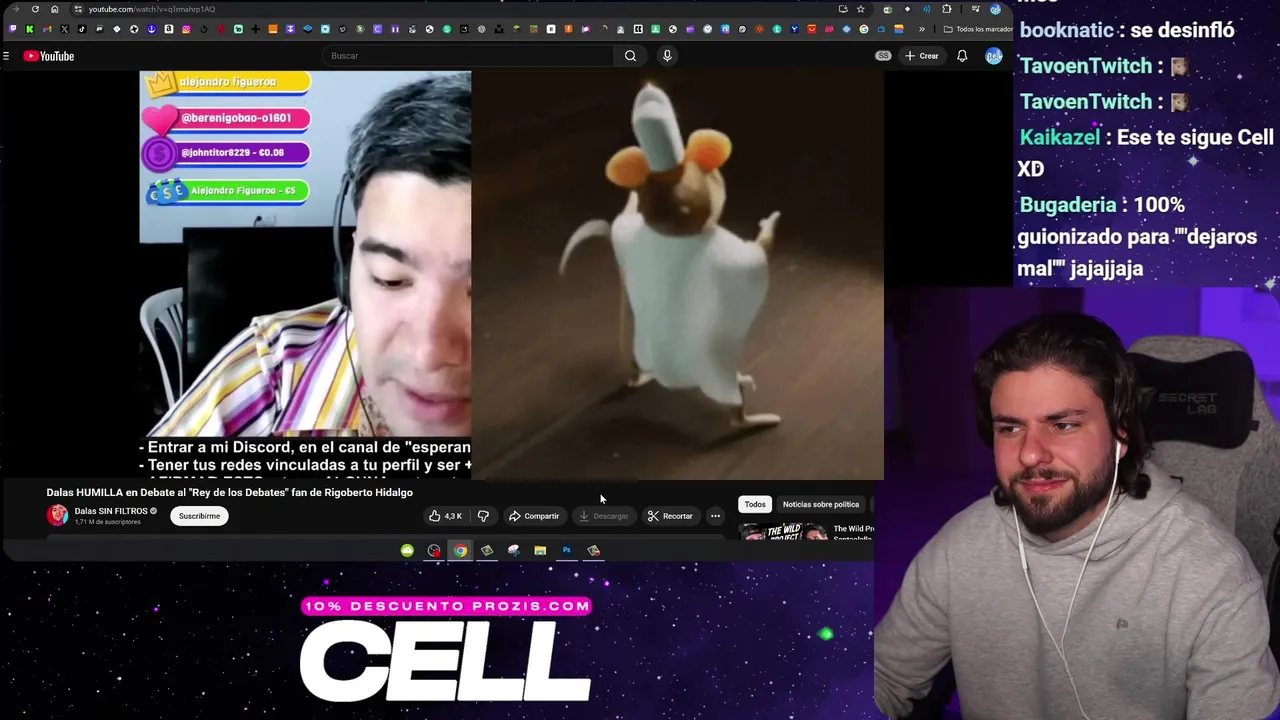This screenshot has width=1280, height=720.
Task: Open Photoshop from the dock
Action: tap(566, 550)
